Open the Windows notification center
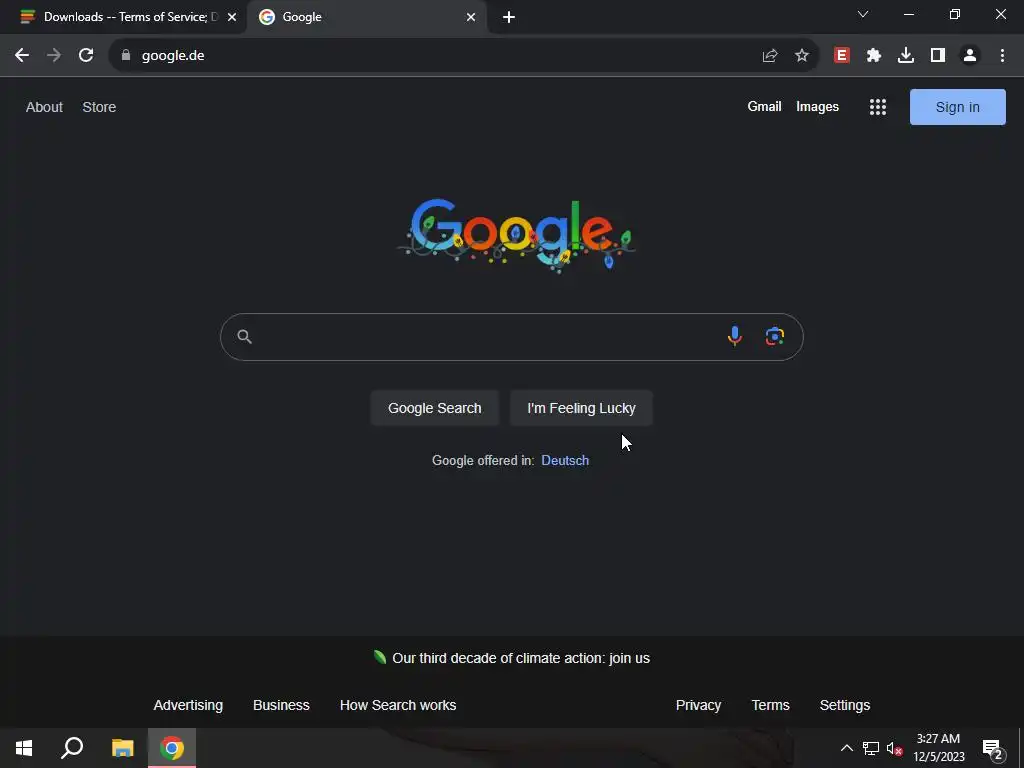 click(992, 748)
